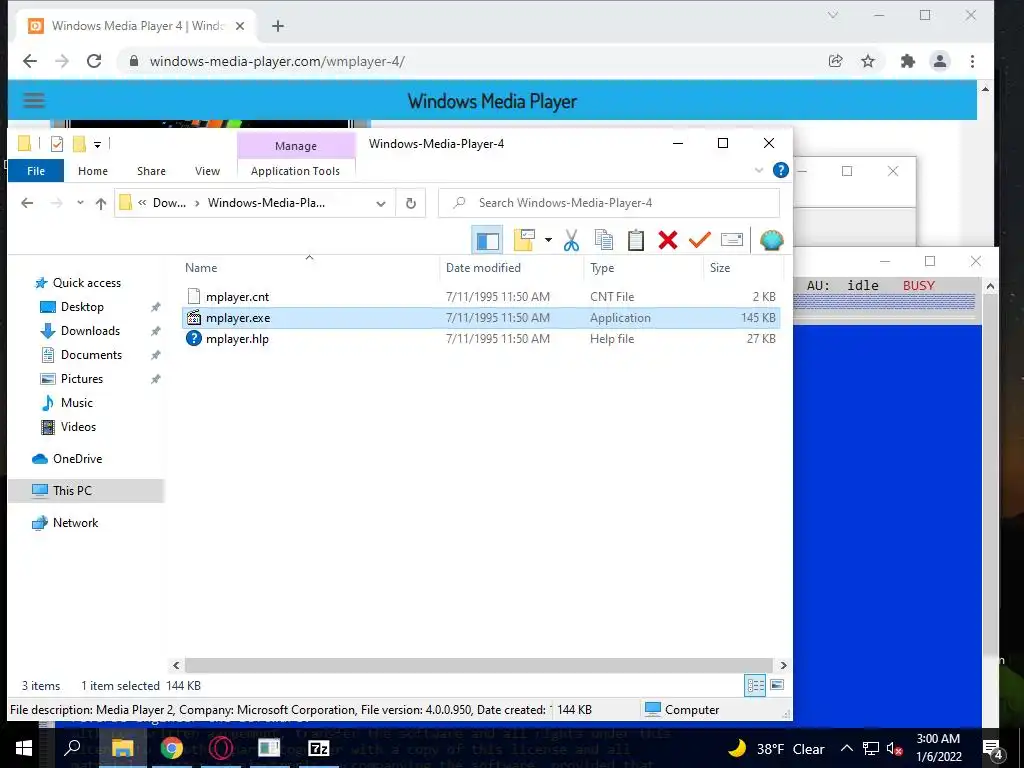Click the Dow... breadcrumb in address bar
Screen dimensions: 1024x768
tap(169, 203)
